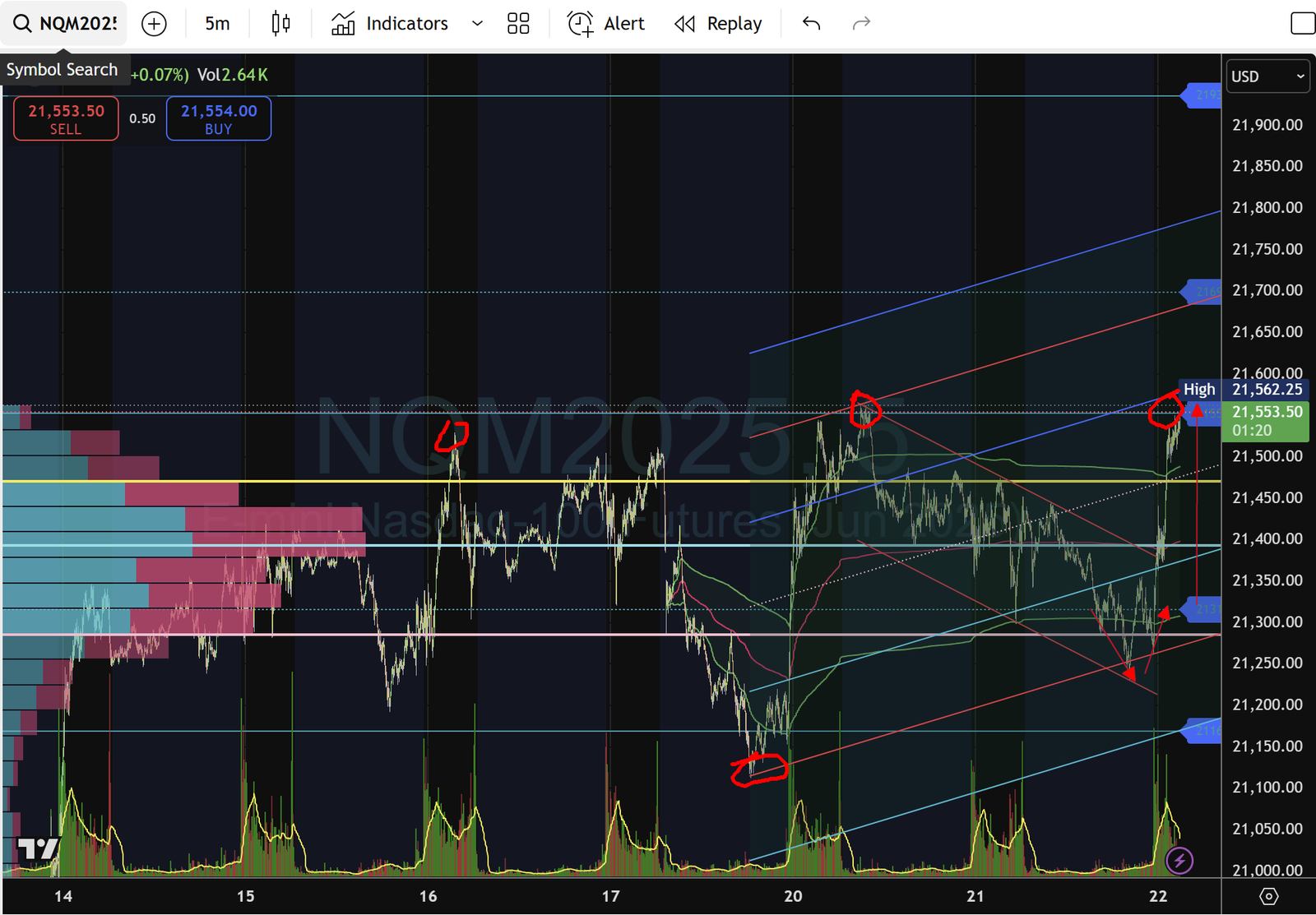Click the purple lightning bolt icon
Viewport: 1316px width, 915px height.
coord(1179,861)
